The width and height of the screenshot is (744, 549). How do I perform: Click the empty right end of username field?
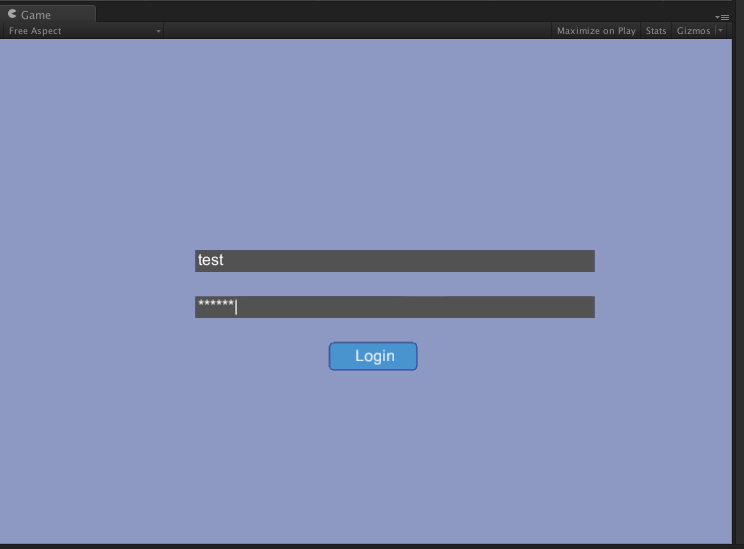coord(560,261)
